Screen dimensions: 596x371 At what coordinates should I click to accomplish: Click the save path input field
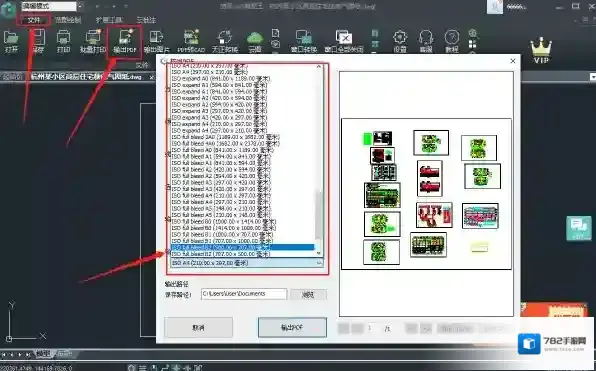pyautogui.click(x=244, y=294)
